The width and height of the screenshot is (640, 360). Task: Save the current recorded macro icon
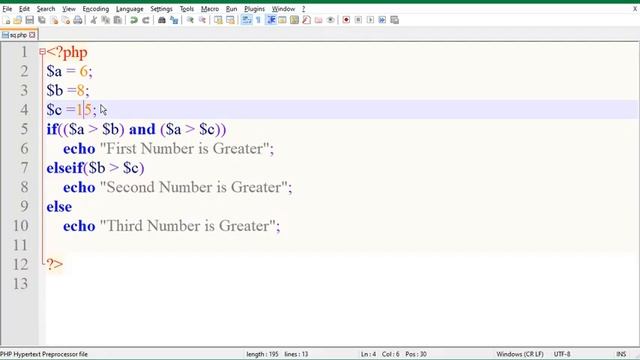[394, 20]
